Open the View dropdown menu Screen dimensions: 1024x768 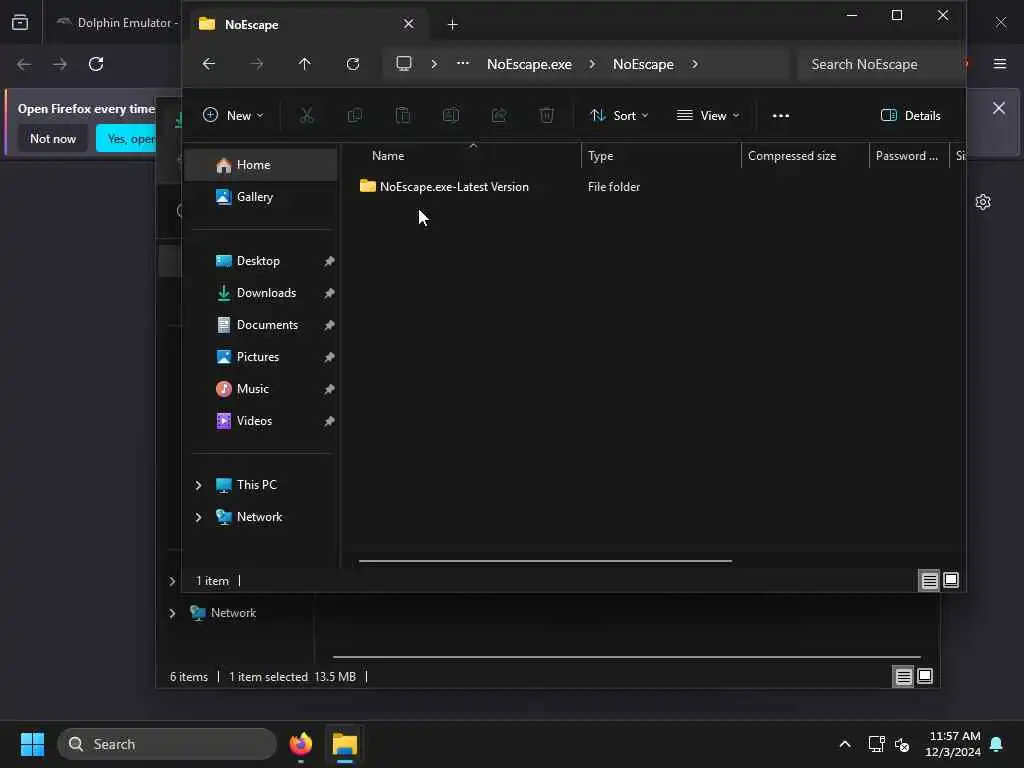708,116
